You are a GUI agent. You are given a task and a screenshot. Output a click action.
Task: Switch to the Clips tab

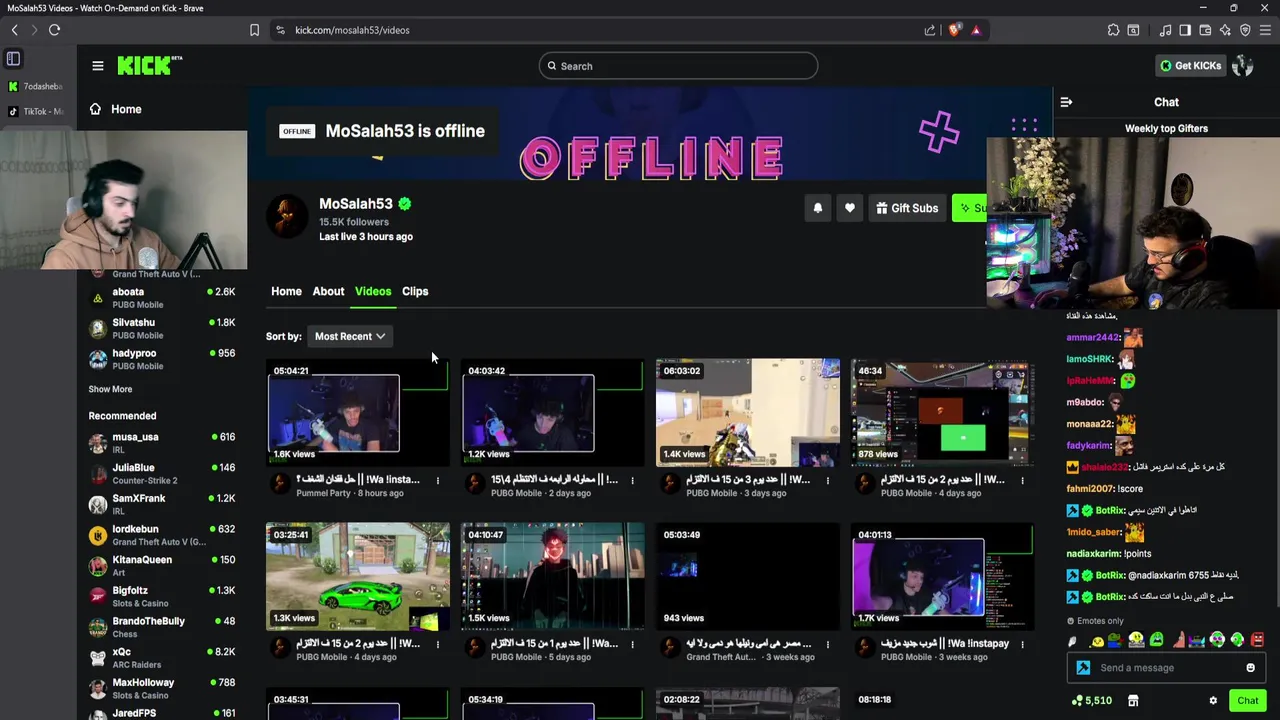point(415,291)
